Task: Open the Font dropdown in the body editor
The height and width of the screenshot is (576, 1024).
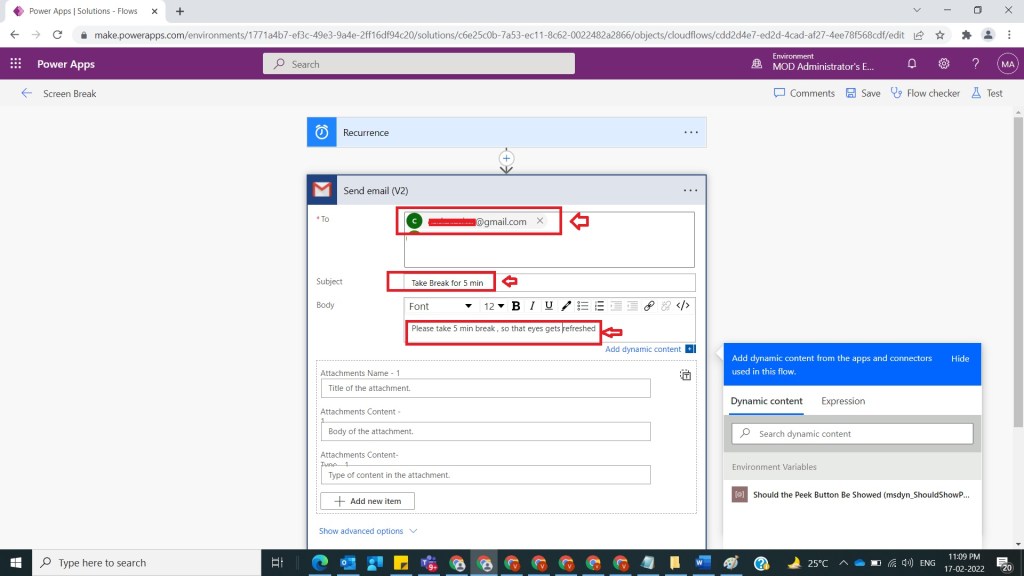Action: coord(440,306)
